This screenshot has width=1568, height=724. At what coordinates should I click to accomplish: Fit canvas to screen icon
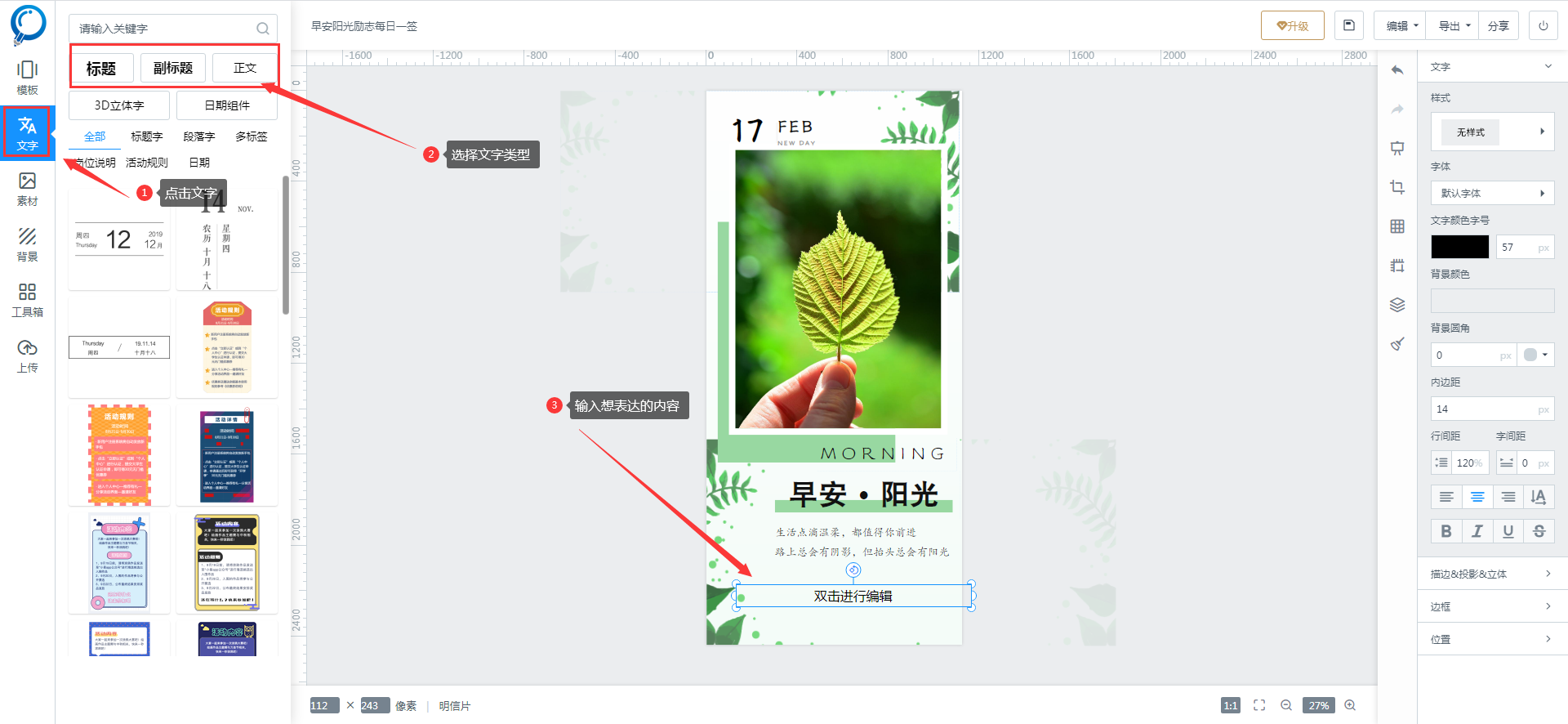1259,705
